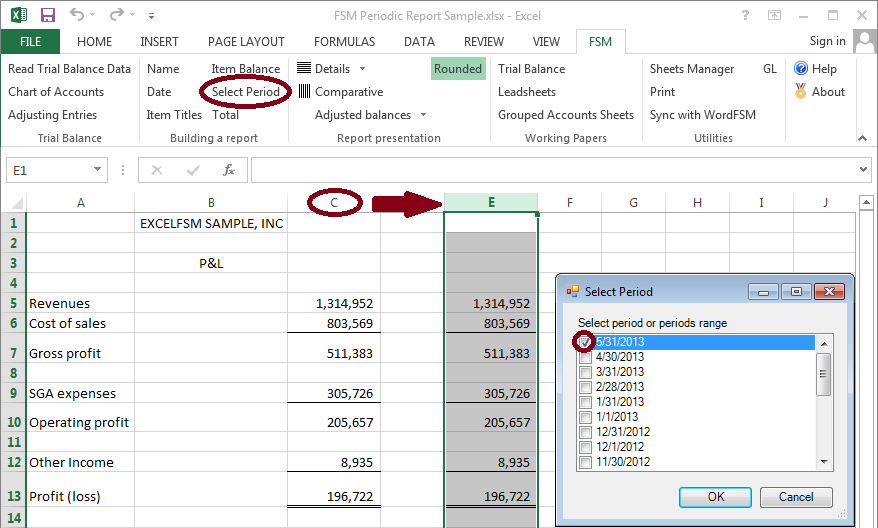This screenshot has width=878, height=528.
Task: Click OK in Select Period dialog
Action: pyautogui.click(x=715, y=497)
